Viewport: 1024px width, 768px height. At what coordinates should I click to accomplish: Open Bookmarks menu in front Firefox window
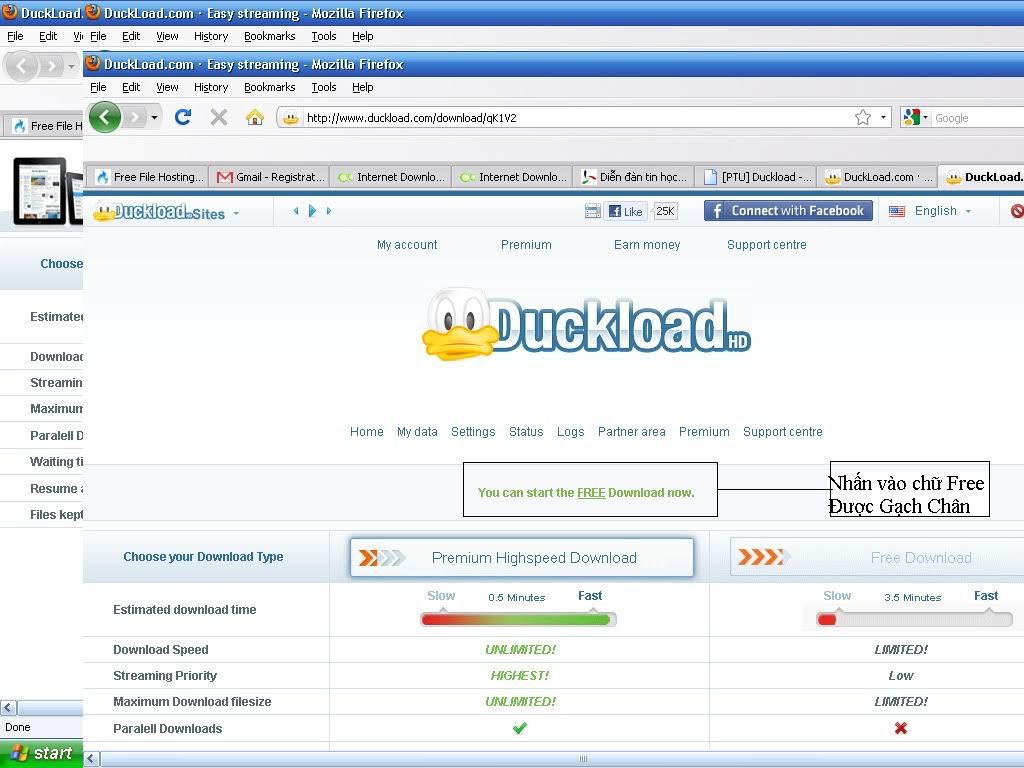click(x=270, y=87)
